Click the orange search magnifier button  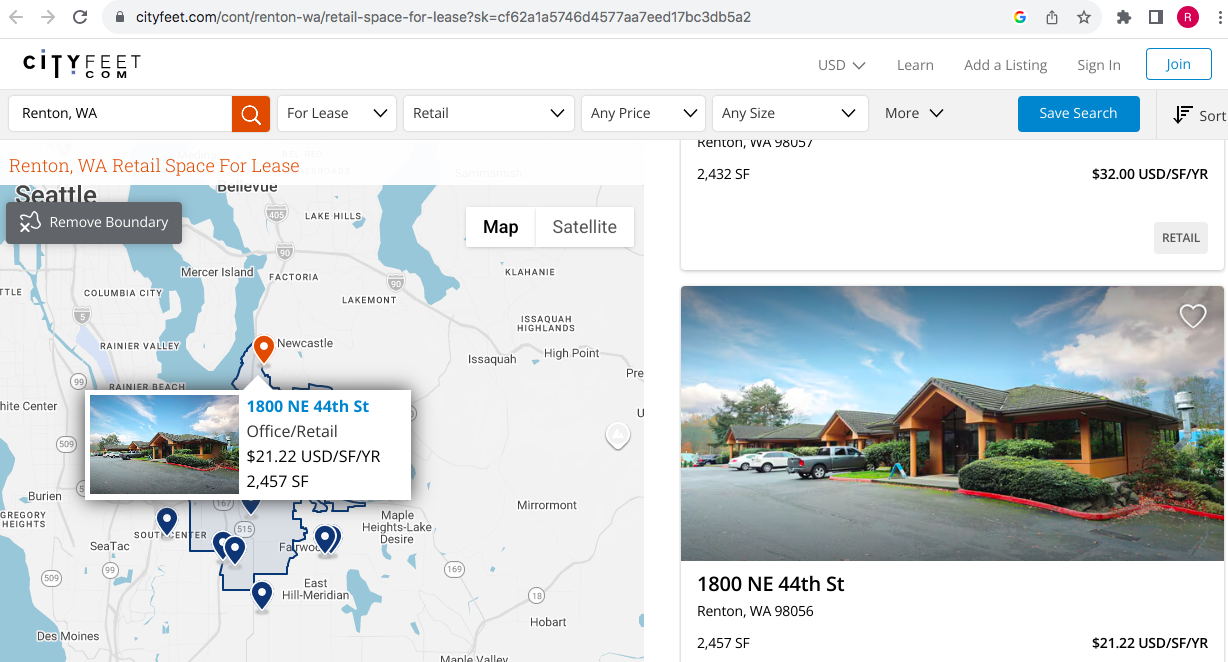[251, 113]
